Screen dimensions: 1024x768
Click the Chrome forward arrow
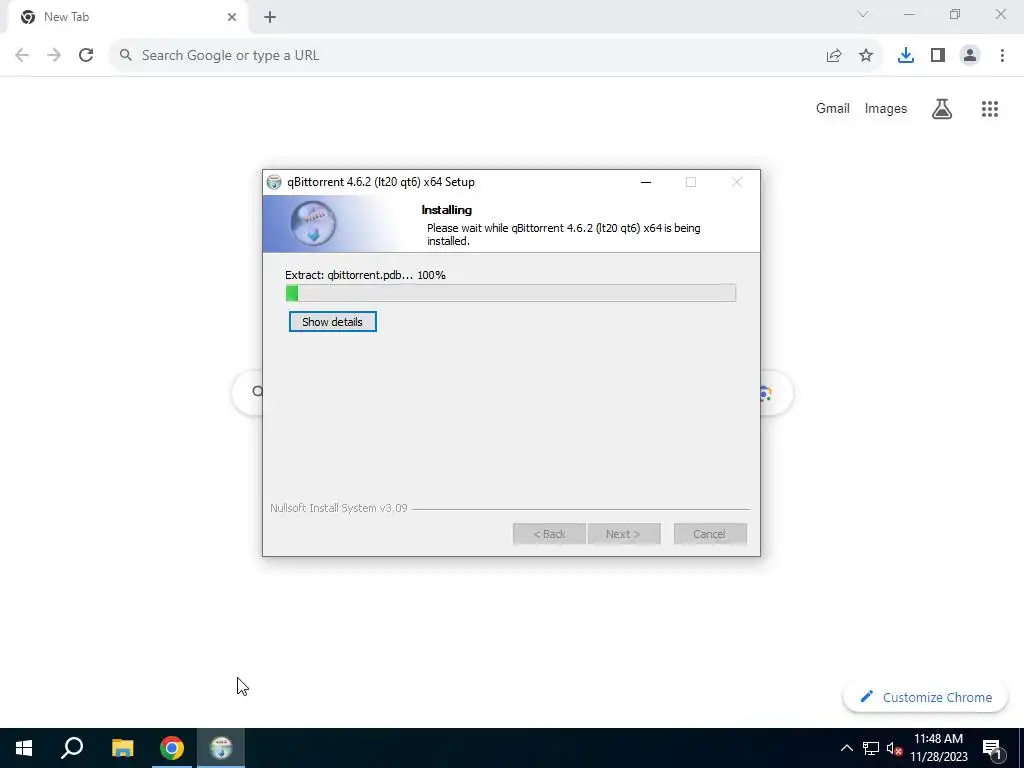click(54, 56)
